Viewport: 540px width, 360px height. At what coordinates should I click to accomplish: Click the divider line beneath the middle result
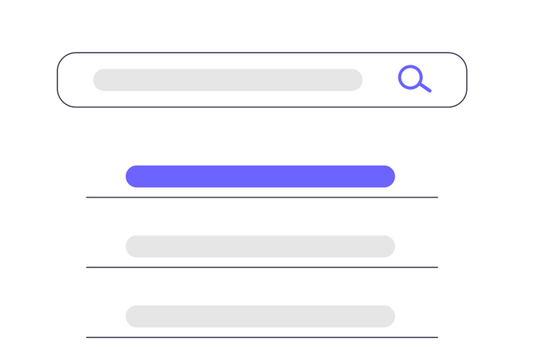[262, 267]
